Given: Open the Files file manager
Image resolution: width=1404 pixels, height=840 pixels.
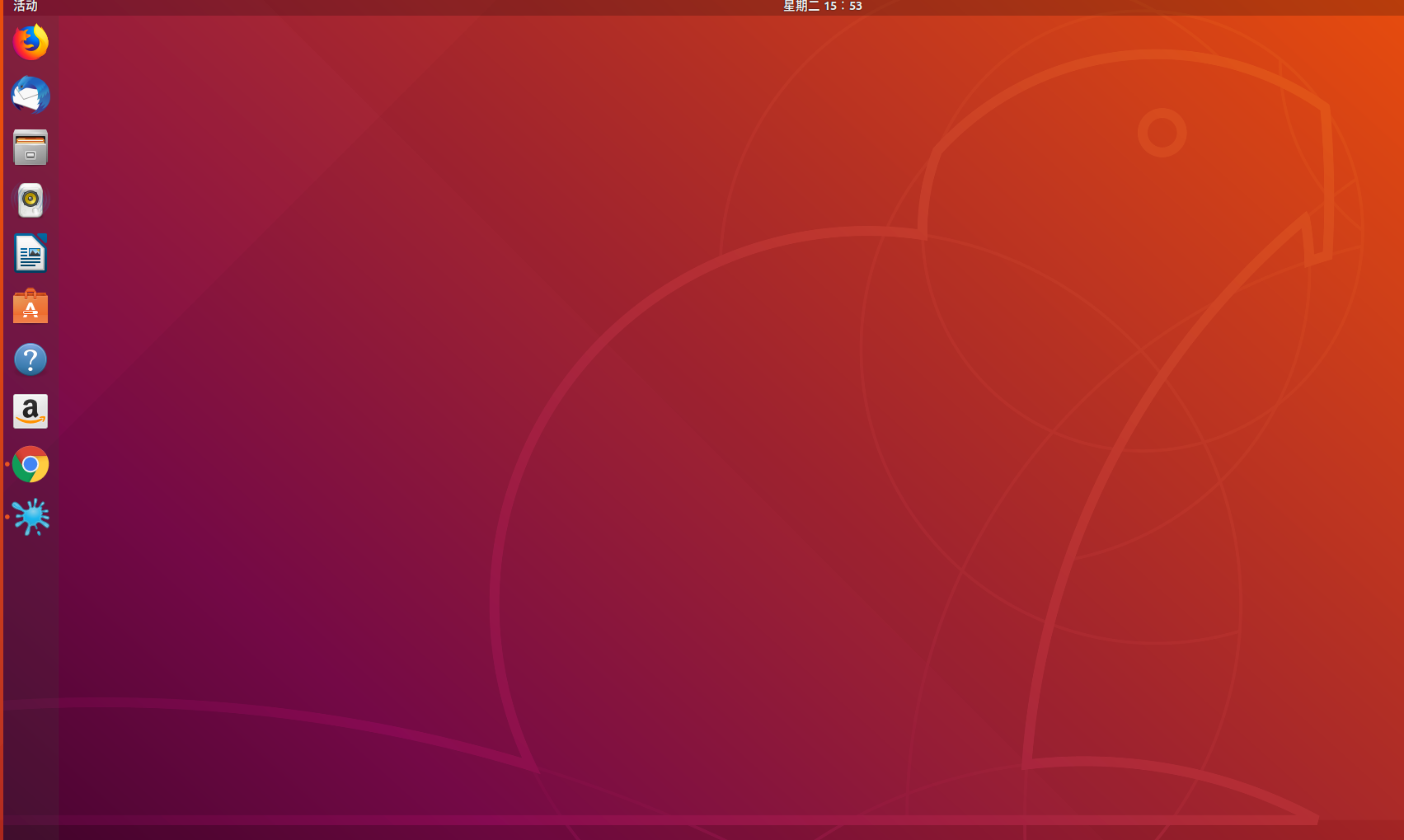Looking at the screenshot, I should (x=30, y=147).
